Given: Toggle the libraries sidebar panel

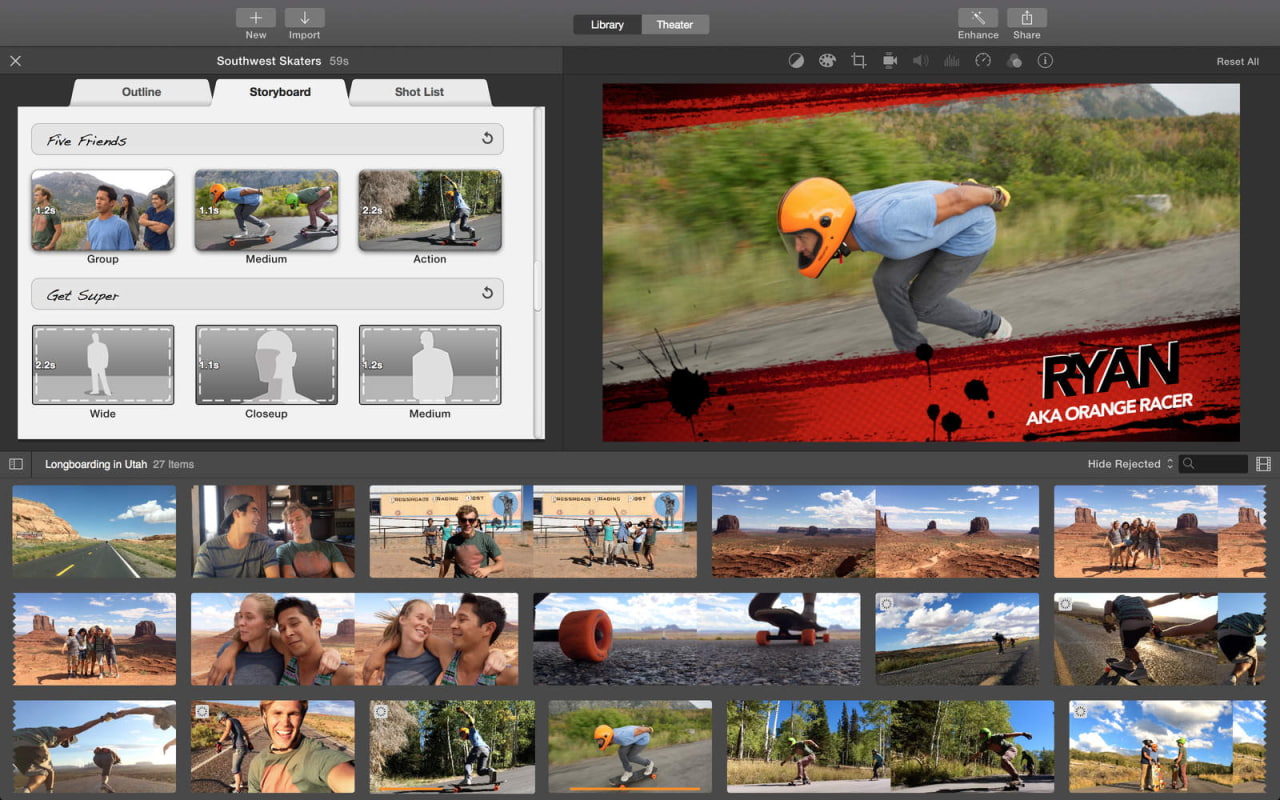Looking at the screenshot, I should pos(16,464).
